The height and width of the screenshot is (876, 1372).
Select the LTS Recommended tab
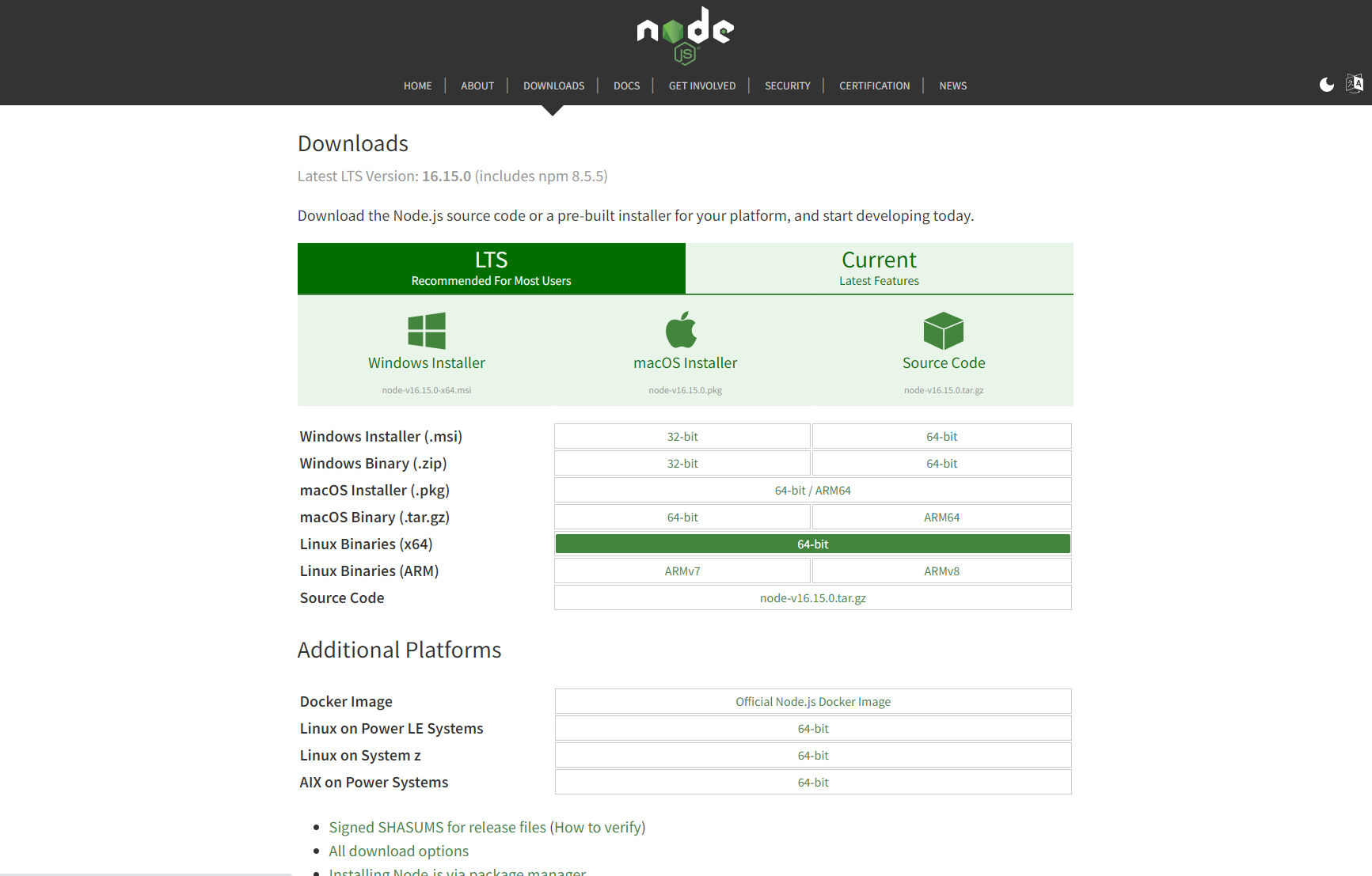(491, 268)
